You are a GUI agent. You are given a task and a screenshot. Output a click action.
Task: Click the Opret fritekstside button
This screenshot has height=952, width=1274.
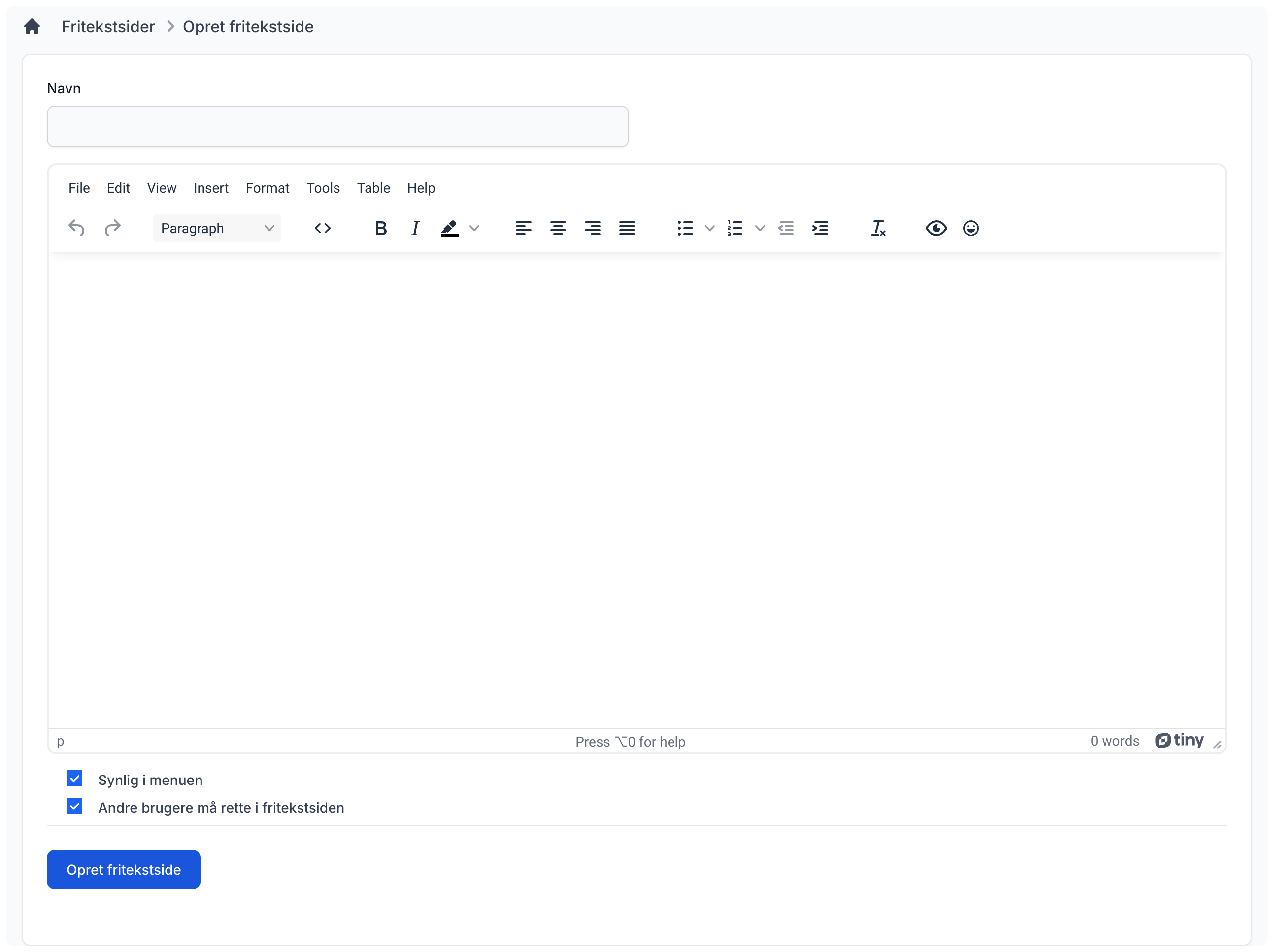coord(123,869)
